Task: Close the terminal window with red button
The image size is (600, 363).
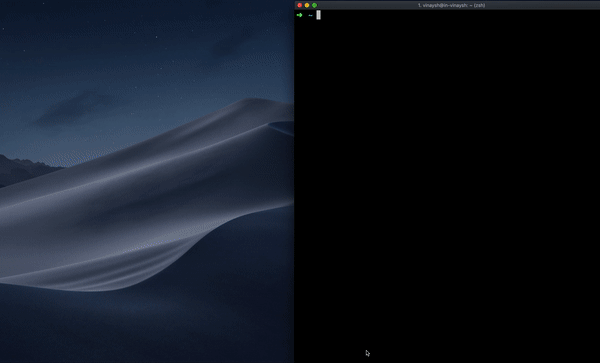Action: (300, 5)
